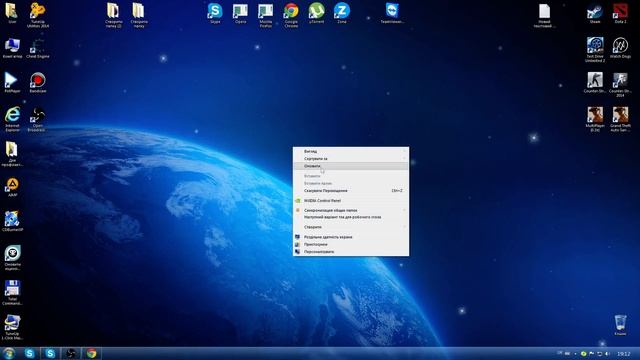The image size is (640, 360).
Task: Select the AIMP desktop icon
Action: (x=12, y=187)
